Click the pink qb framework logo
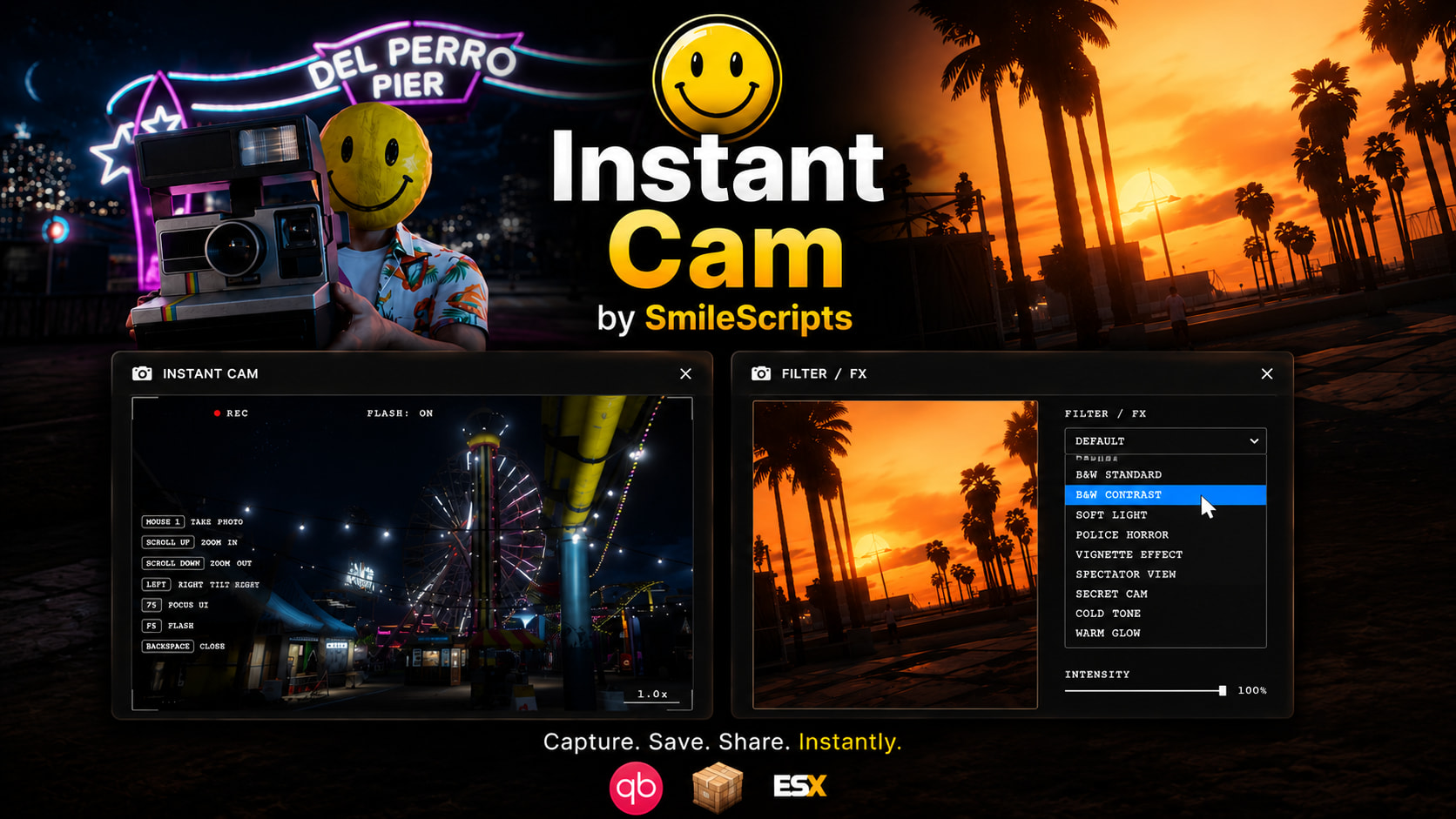This screenshot has height=819, width=1456. point(636,788)
